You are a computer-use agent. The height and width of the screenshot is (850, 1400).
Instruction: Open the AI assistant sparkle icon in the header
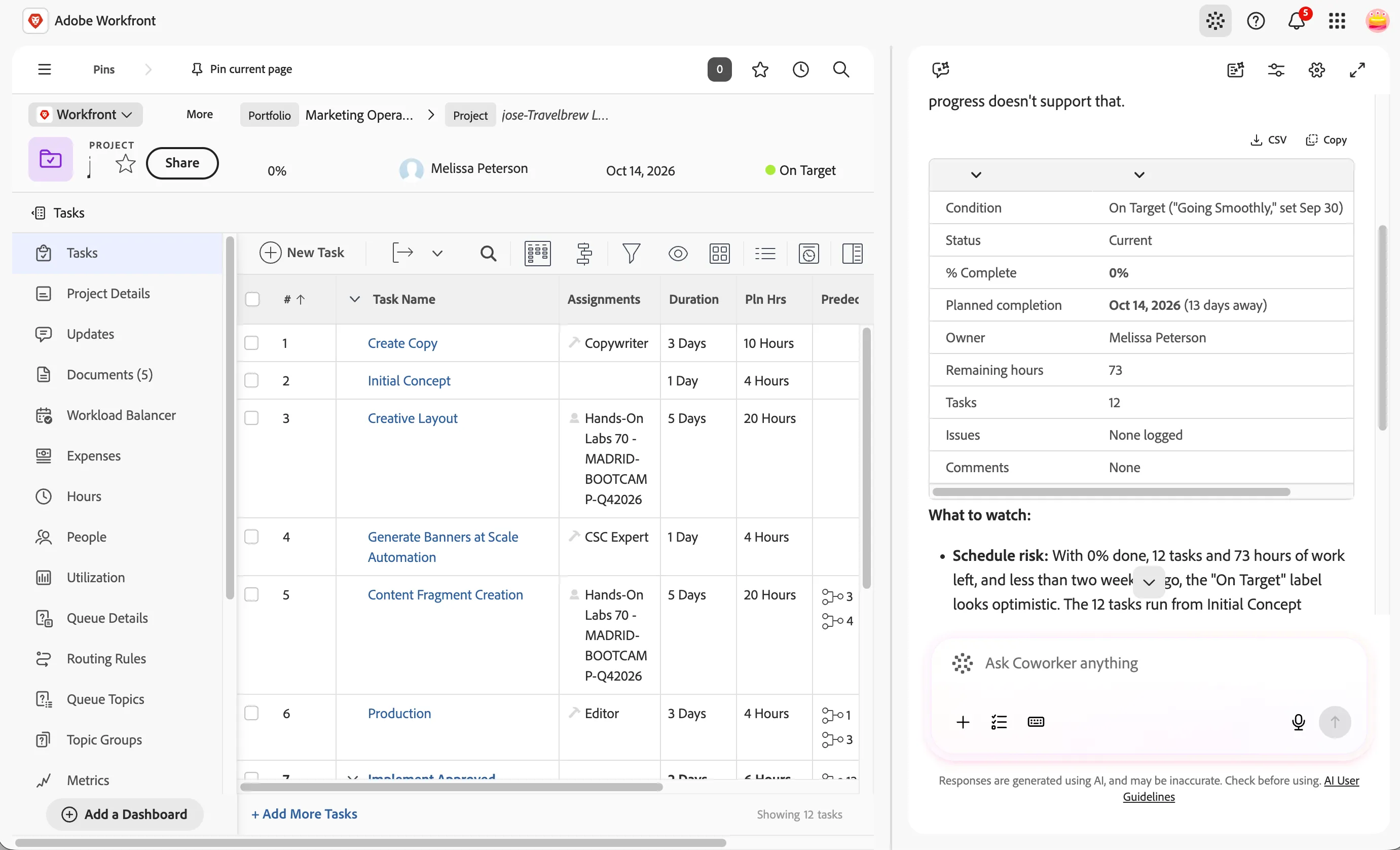(x=1215, y=21)
